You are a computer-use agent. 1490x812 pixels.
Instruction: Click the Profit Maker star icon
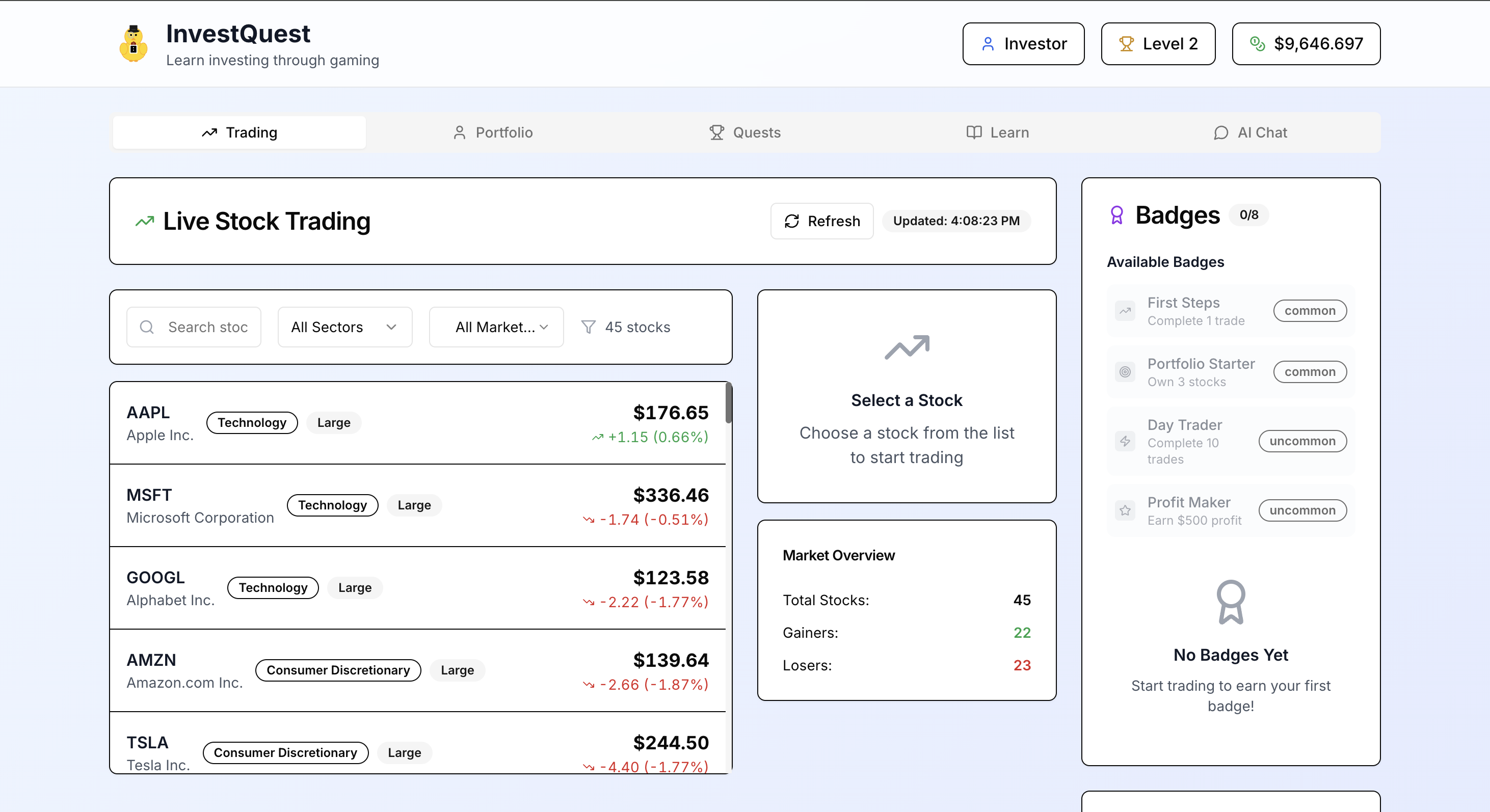click(1125, 510)
